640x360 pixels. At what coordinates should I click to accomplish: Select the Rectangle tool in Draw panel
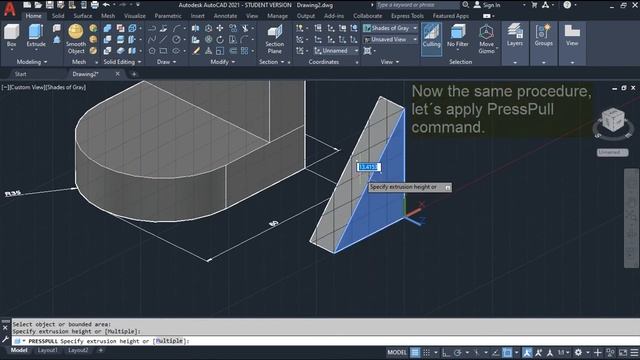163,51
